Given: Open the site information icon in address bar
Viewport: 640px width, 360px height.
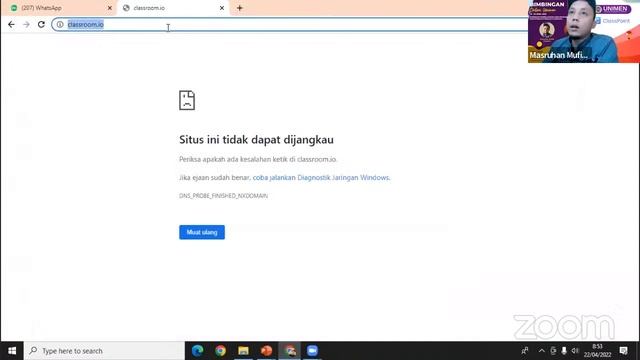Looking at the screenshot, I should 60,24.
